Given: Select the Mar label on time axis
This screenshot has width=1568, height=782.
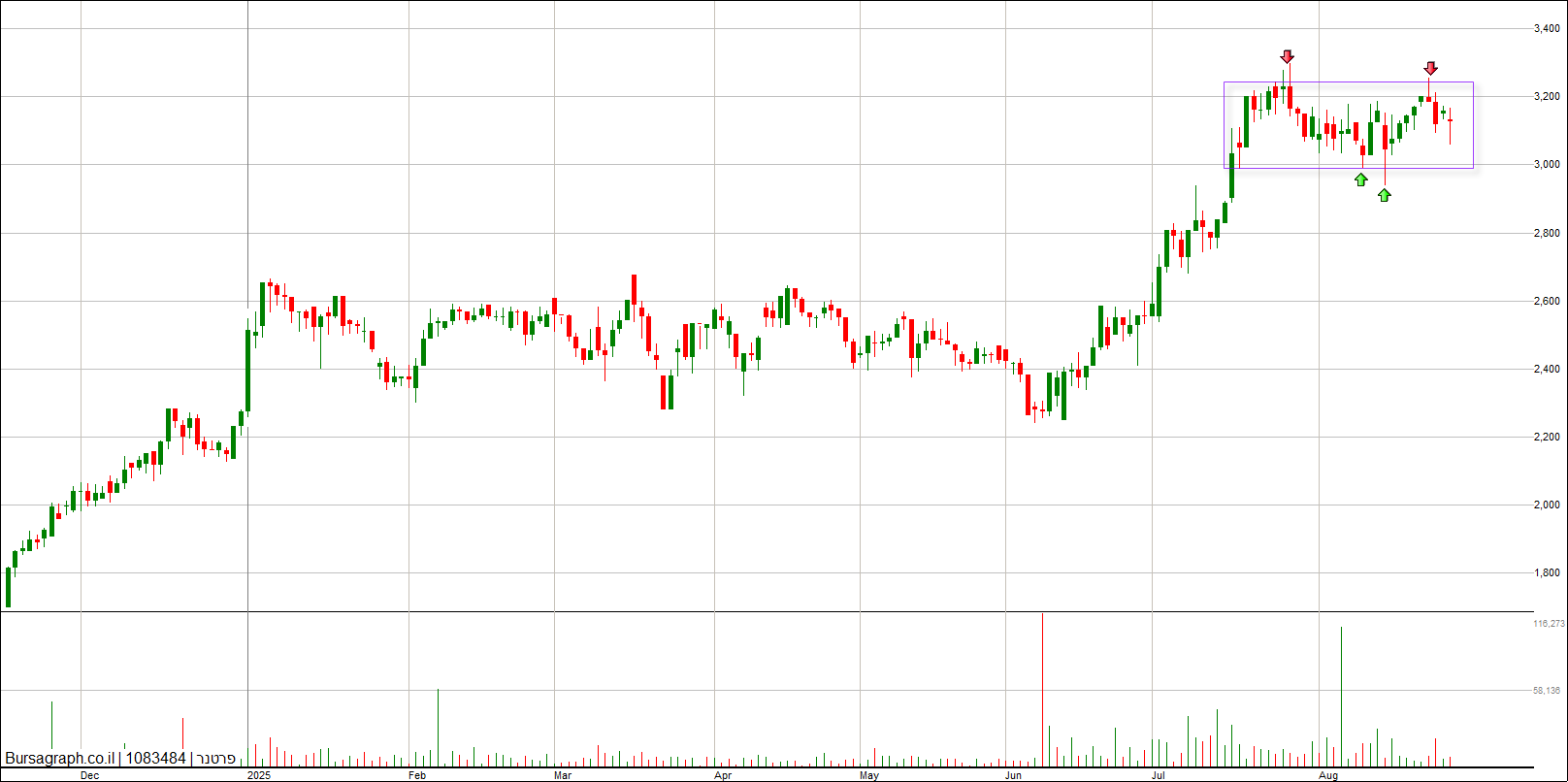Looking at the screenshot, I should [x=562, y=775].
